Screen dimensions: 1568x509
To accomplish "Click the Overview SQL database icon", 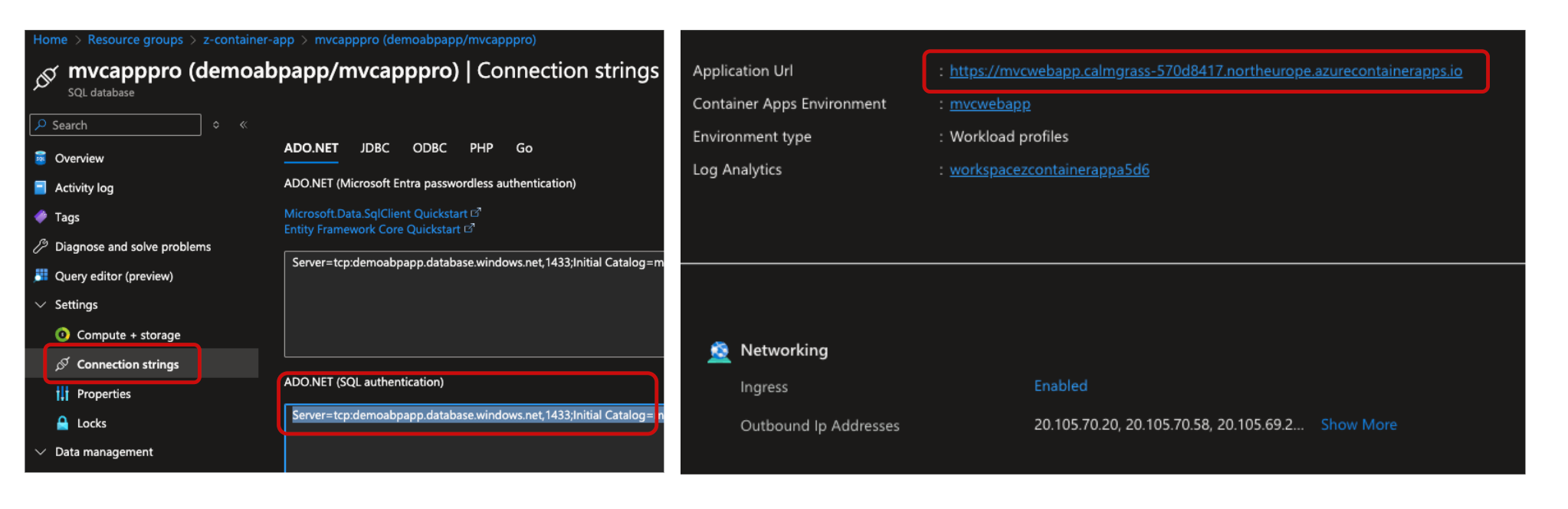I will [41, 158].
